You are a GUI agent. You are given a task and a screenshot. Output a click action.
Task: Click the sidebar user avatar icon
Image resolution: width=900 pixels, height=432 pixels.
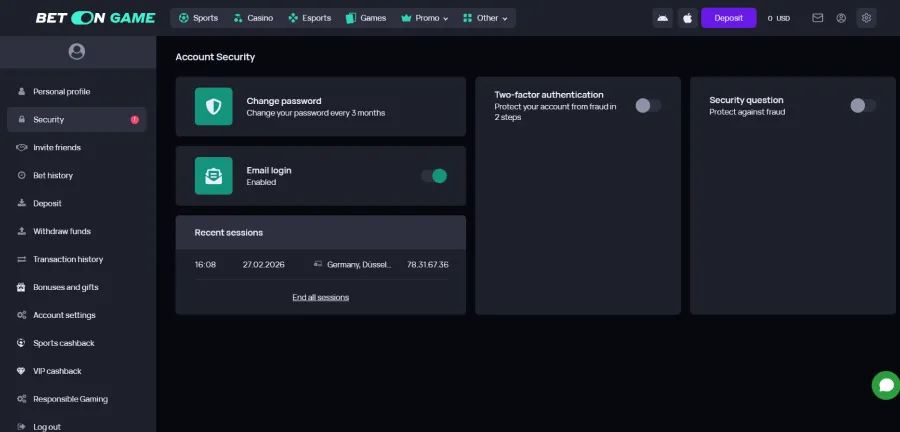[x=77, y=51]
